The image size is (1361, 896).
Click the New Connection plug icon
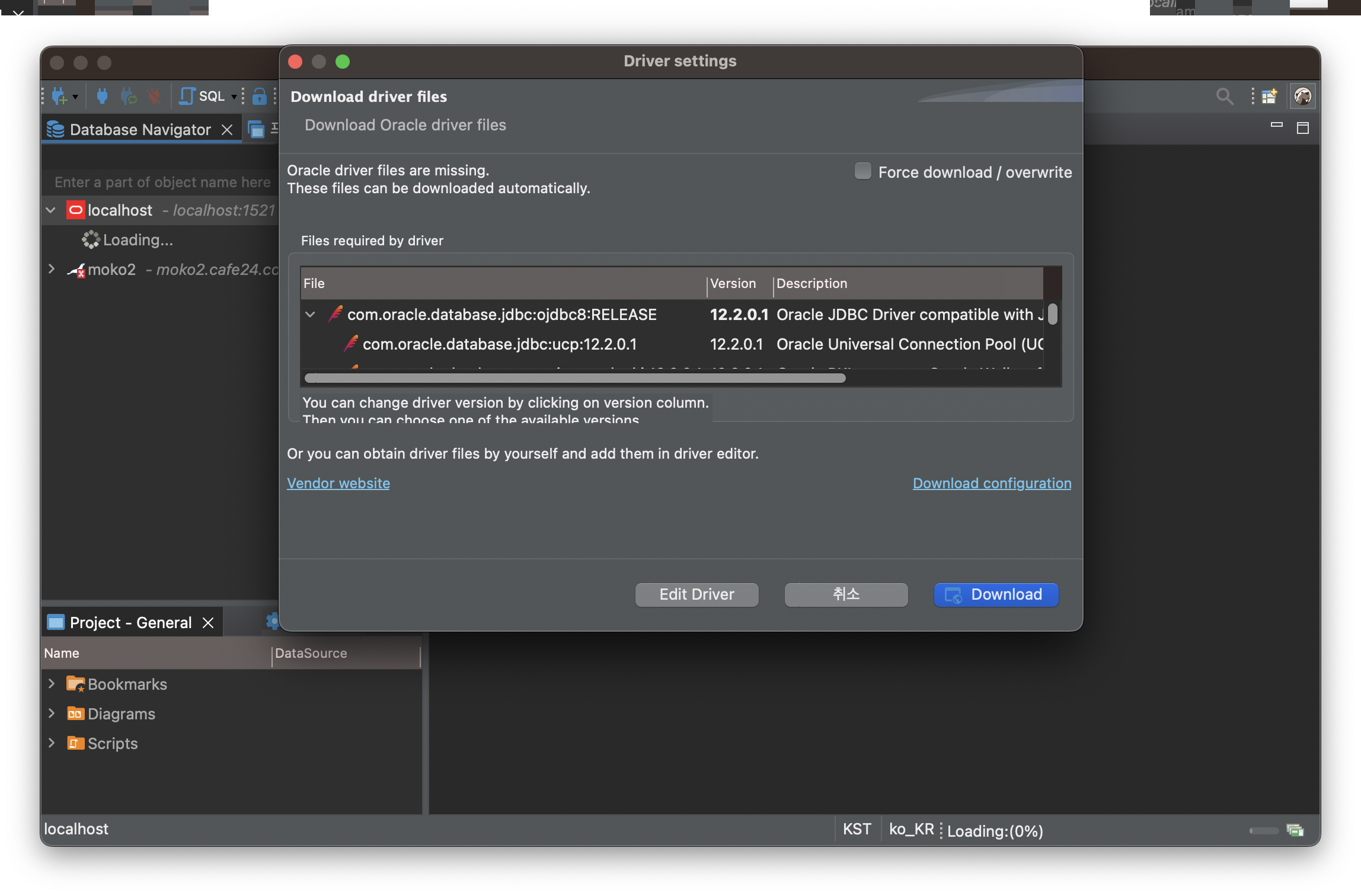pyautogui.click(x=59, y=96)
